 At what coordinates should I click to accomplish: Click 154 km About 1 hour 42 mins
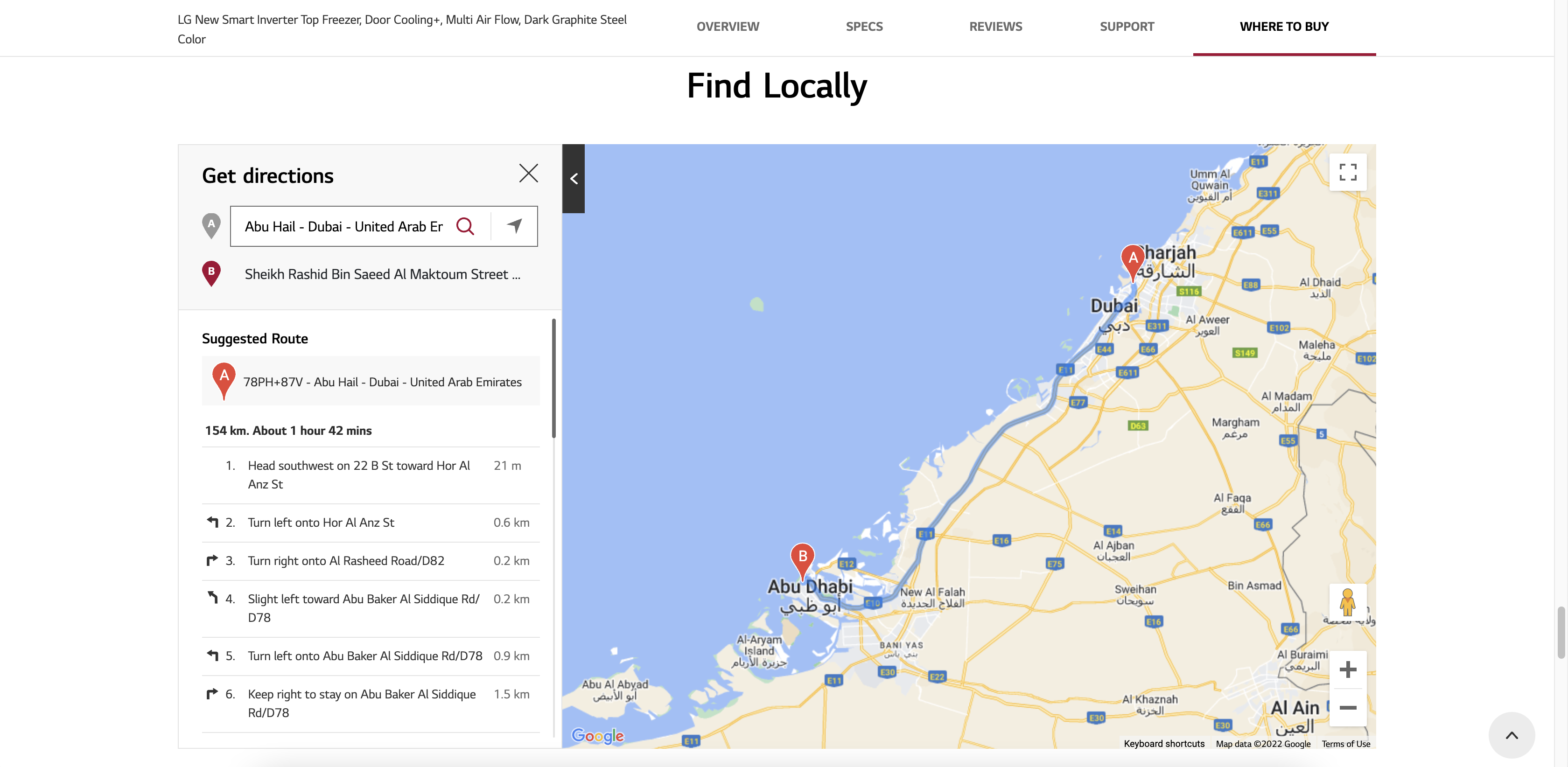(288, 430)
